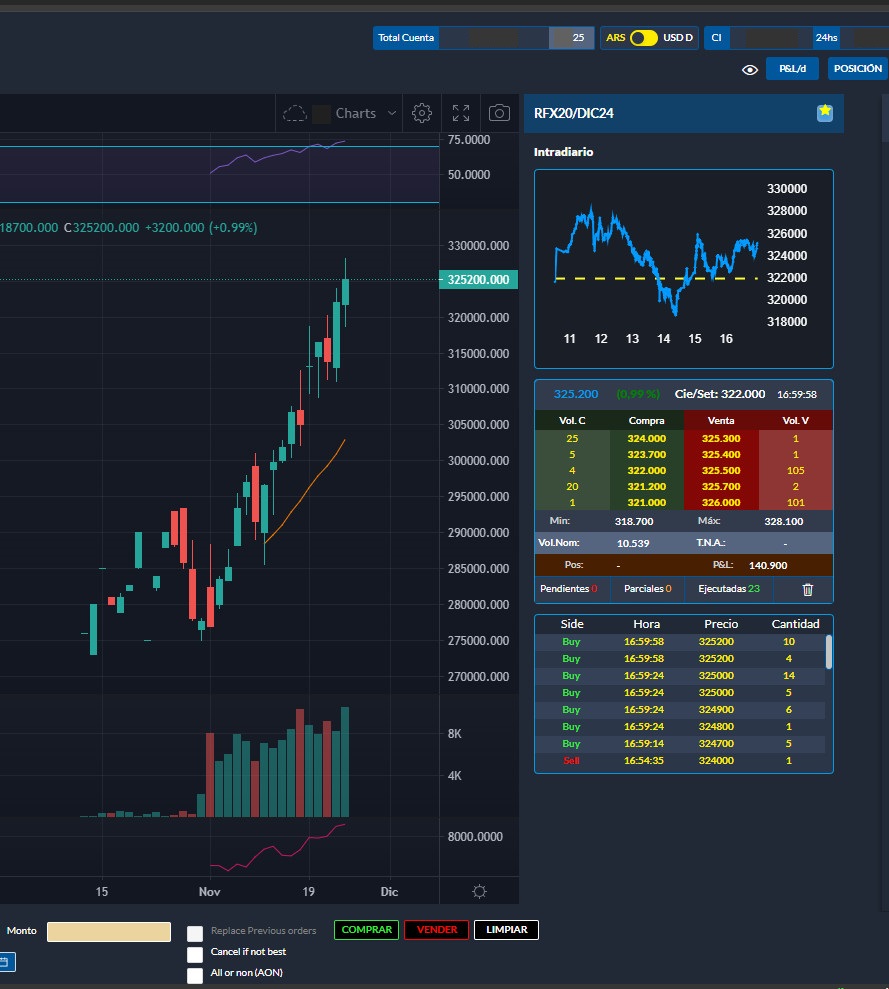Click the Vol. C column header
The image size is (889, 989).
click(572, 421)
